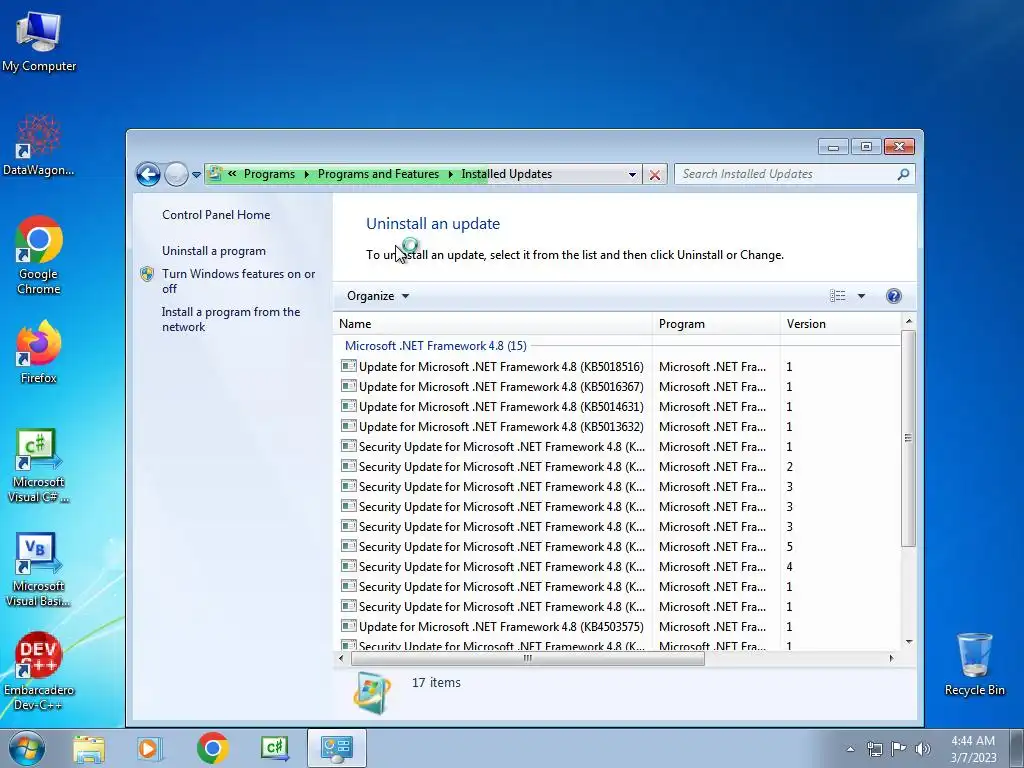1024x768 pixels.
Task: Open Chrome from the taskbar
Action: (212, 748)
